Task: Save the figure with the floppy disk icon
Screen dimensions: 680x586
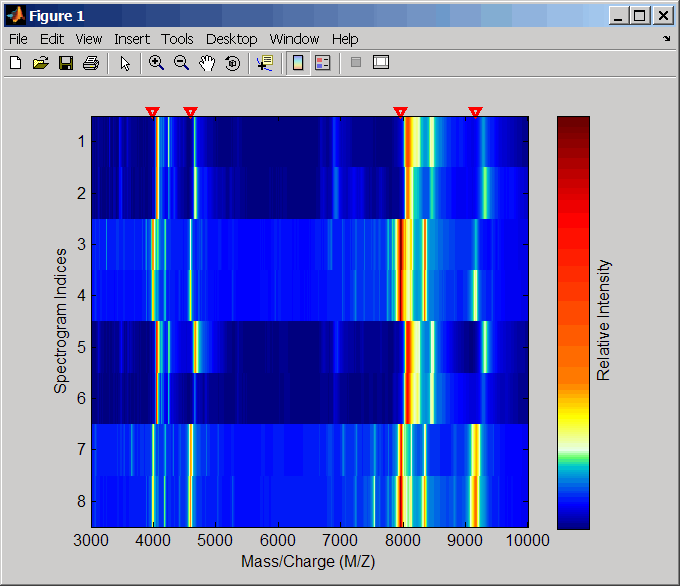Action: (x=66, y=63)
